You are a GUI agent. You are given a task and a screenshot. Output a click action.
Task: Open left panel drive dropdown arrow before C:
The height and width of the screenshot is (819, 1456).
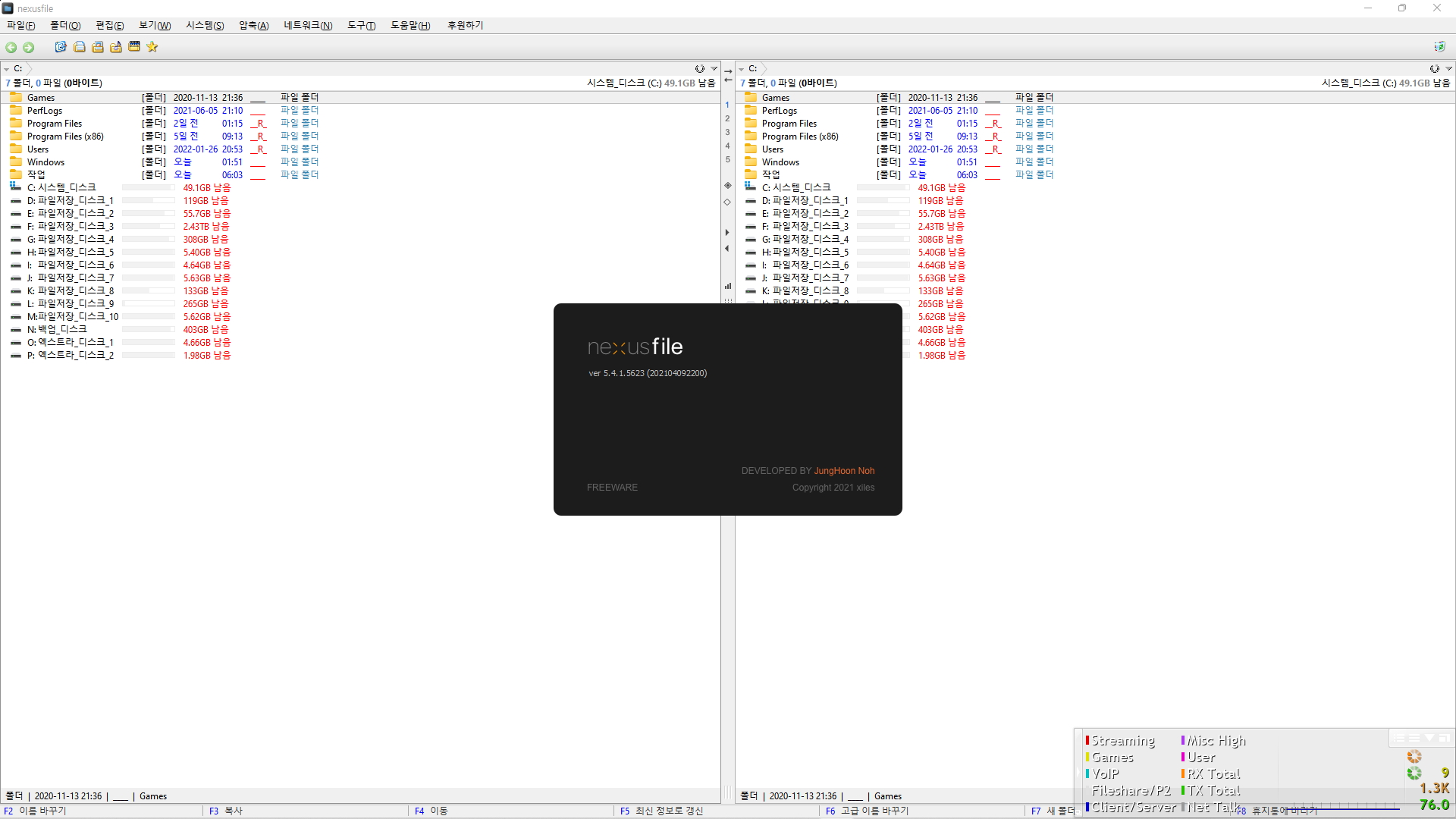(7, 70)
